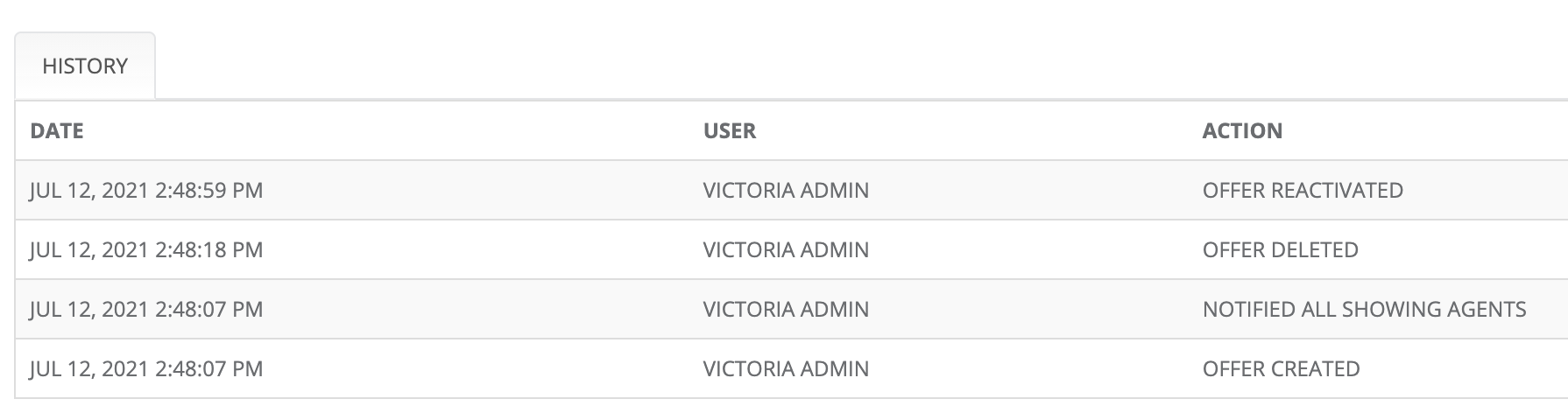Click the 2:48:59 PM date cell

146,191
